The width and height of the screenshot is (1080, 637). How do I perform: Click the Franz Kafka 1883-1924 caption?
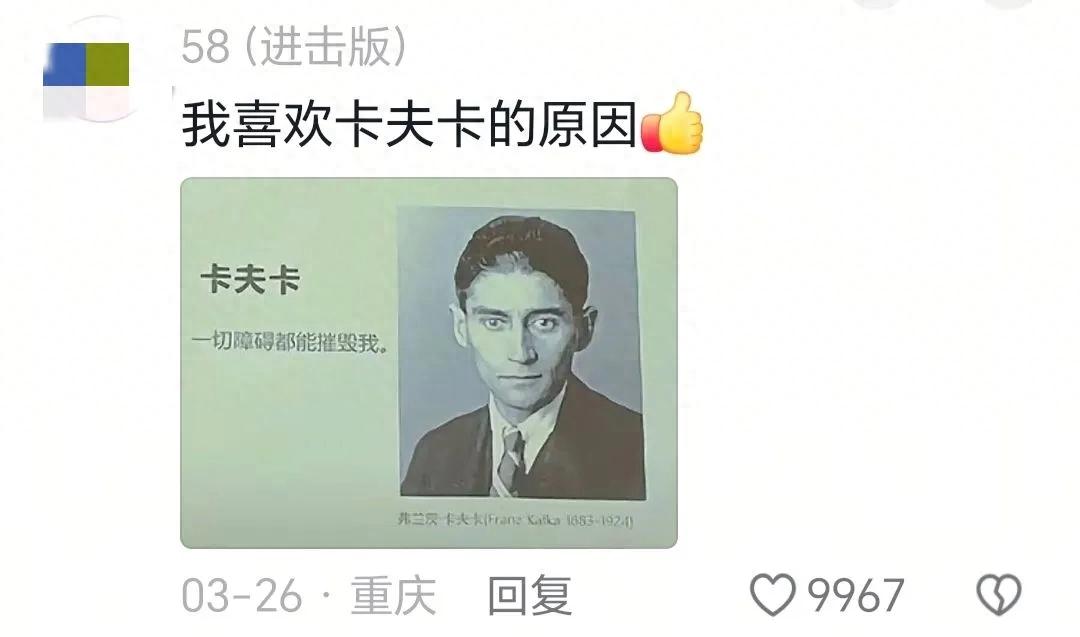515,519
